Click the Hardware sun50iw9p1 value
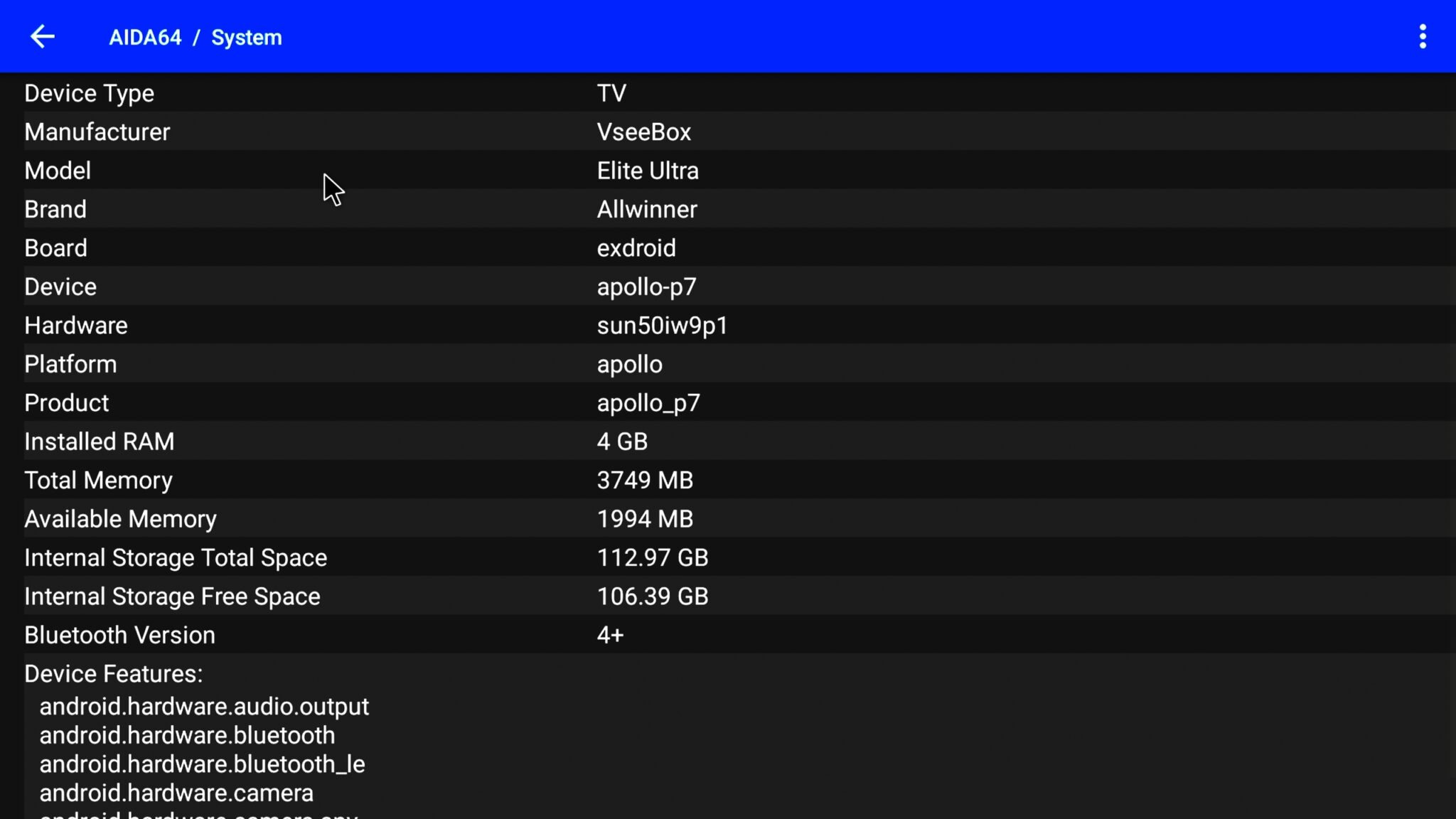 (x=662, y=326)
